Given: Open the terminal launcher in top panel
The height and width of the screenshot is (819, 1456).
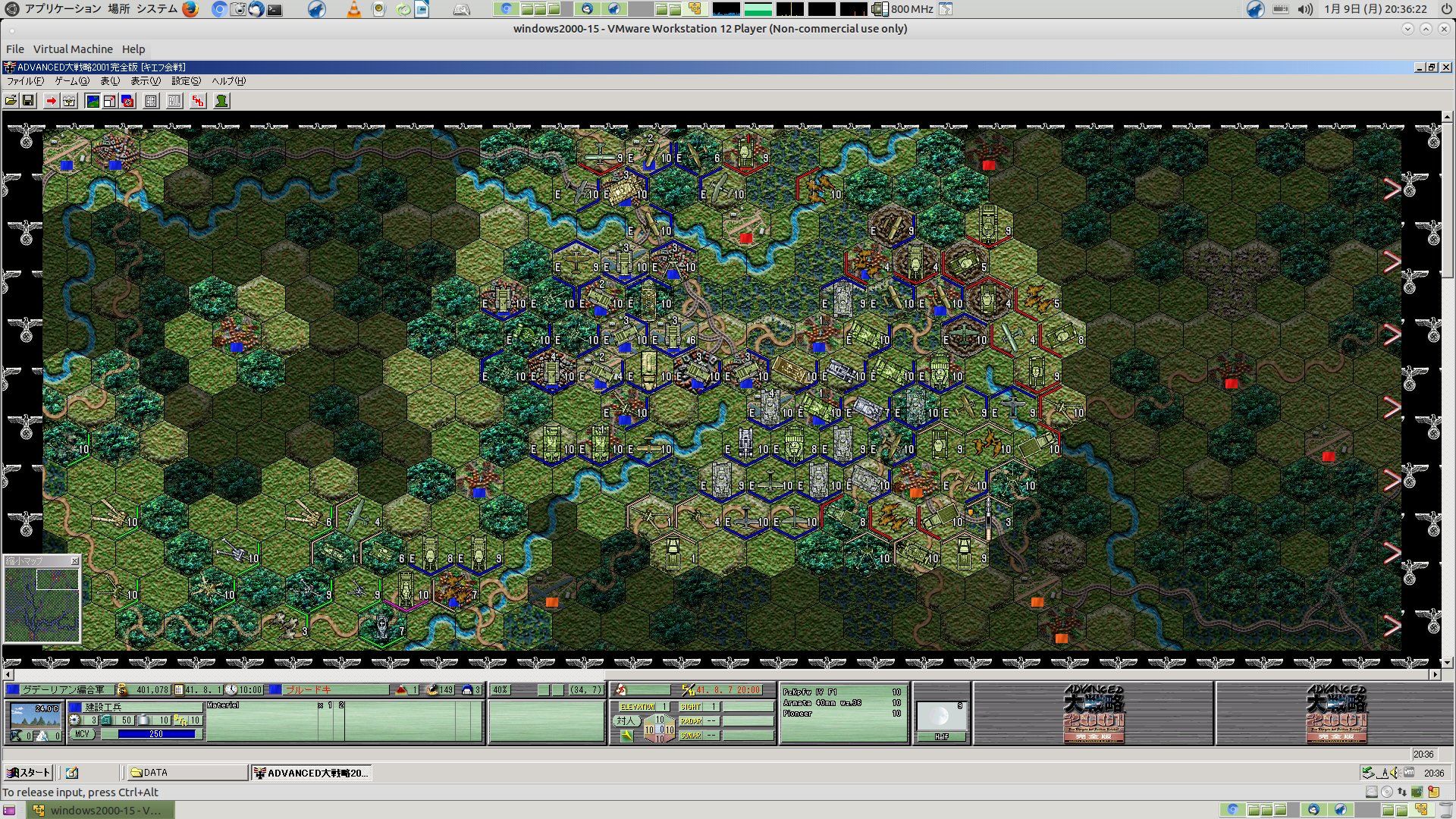Looking at the screenshot, I should (x=275, y=9).
